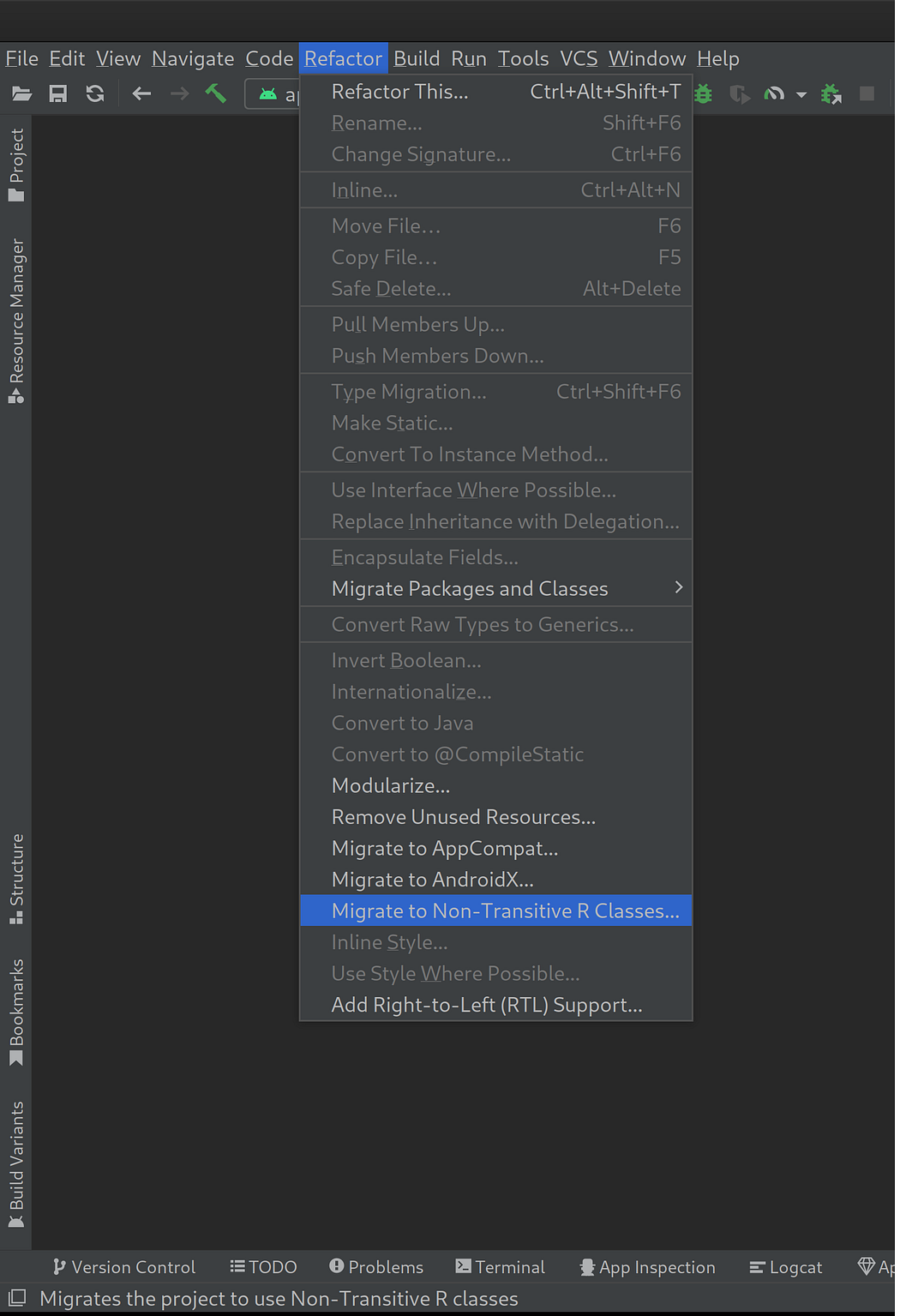900x1316 pixels.
Task: Click the Attach Debugger to Process icon
Action: point(830,94)
